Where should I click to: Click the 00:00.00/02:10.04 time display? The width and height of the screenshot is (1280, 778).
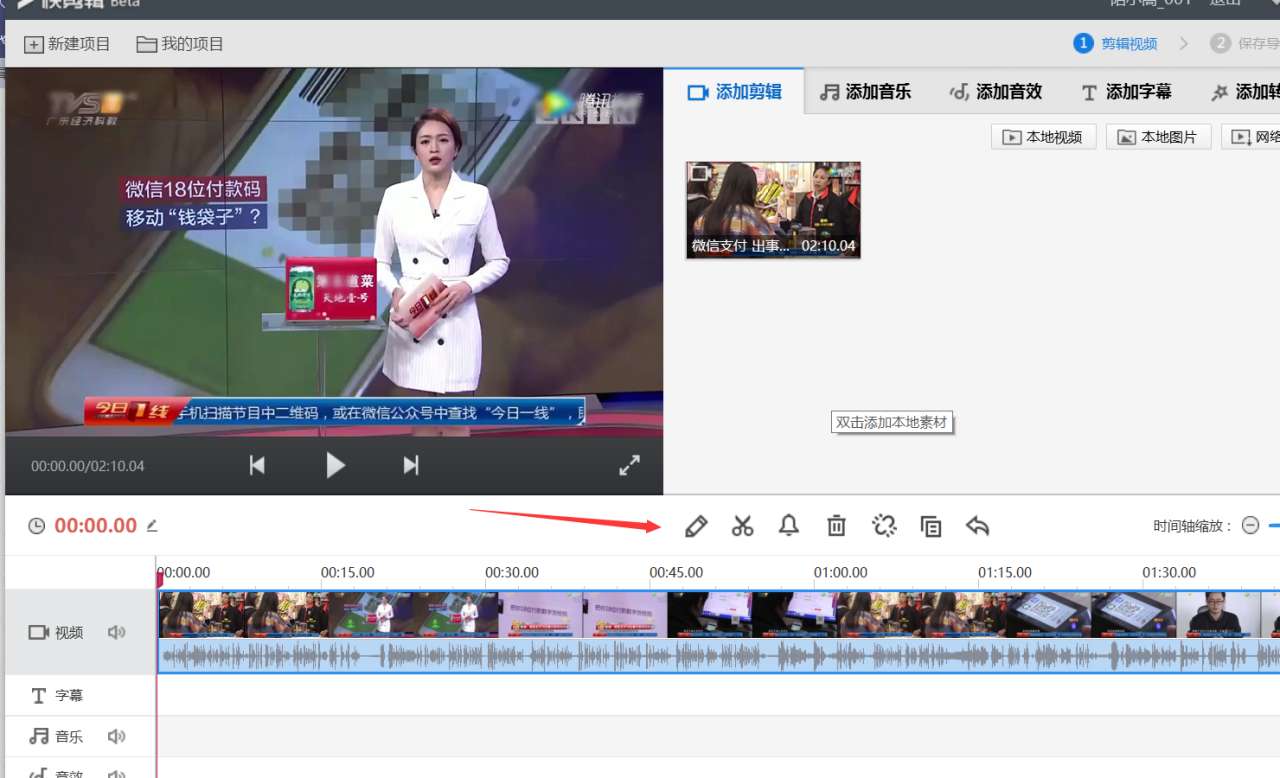point(88,466)
